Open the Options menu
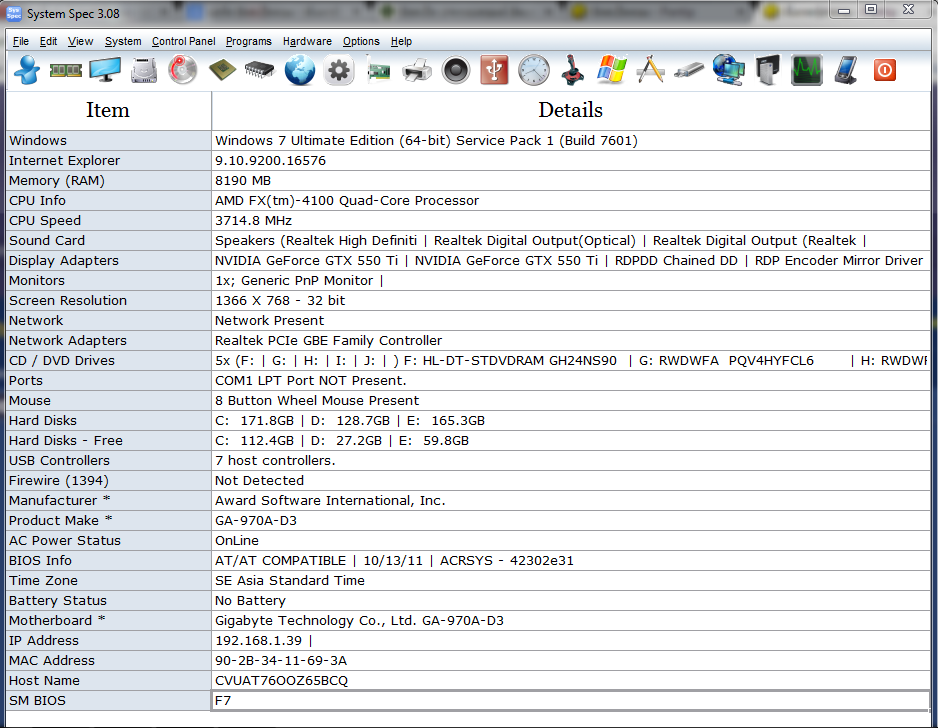This screenshot has height=728, width=938. pos(361,41)
